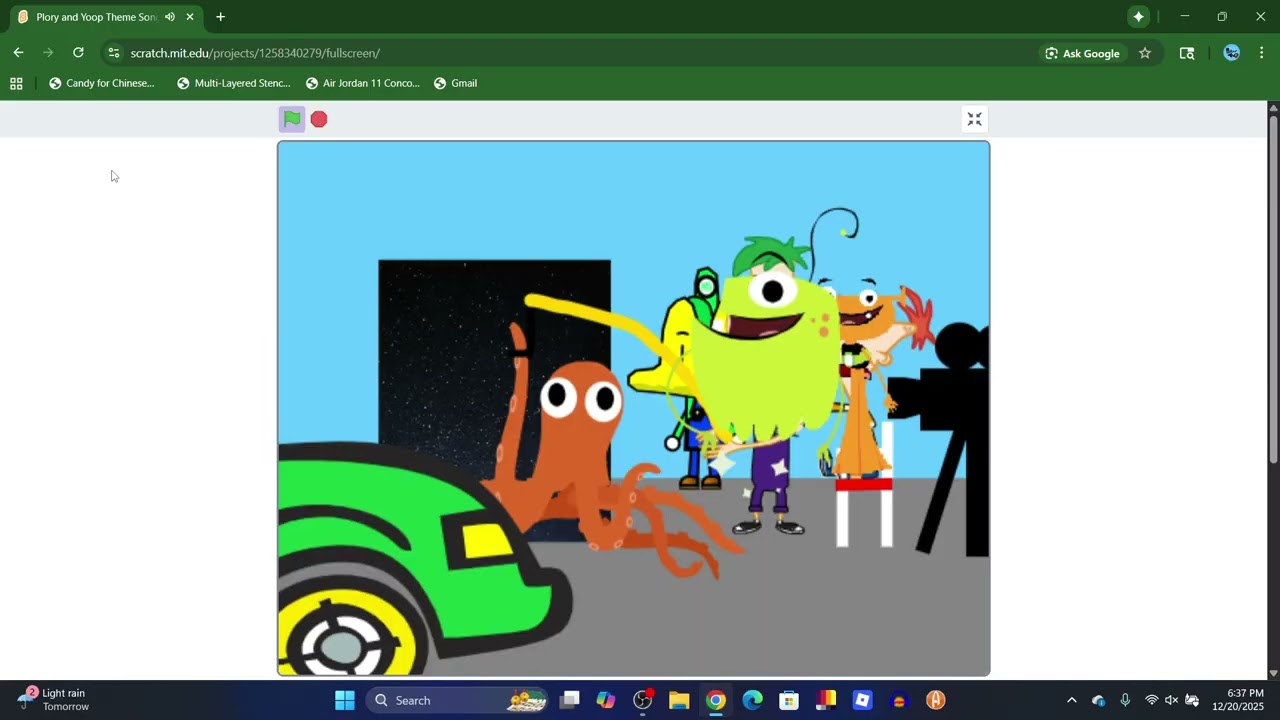Close the Plory and Yoop tab
This screenshot has width=1280, height=720.
click(190, 17)
